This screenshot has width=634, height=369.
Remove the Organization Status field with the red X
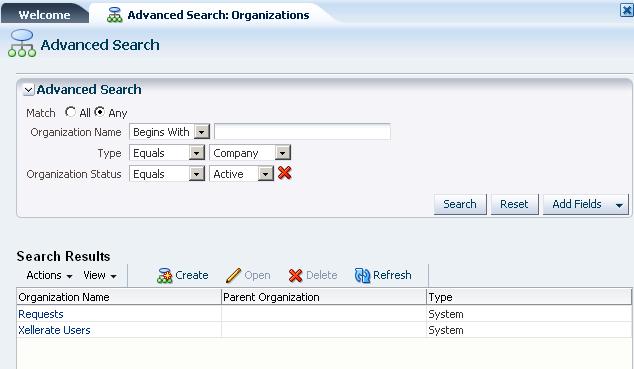pos(285,173)
